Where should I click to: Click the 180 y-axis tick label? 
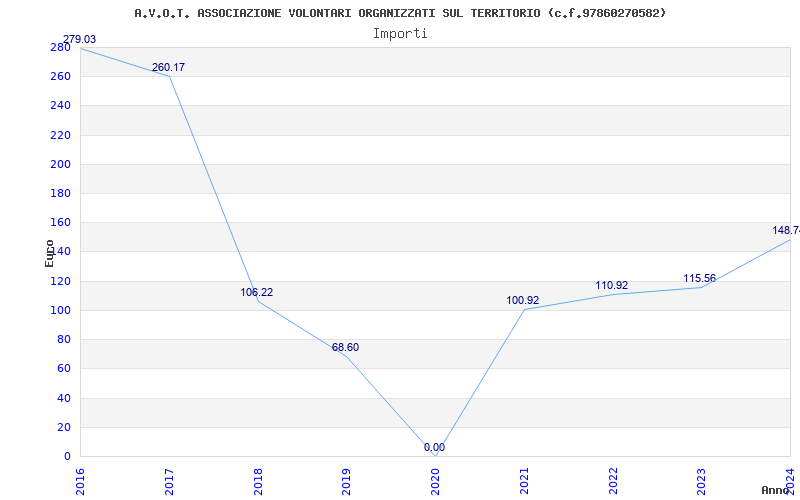click(60, 193)
